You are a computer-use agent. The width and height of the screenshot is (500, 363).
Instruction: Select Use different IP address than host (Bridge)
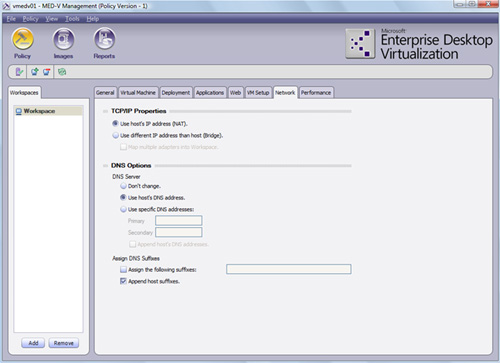tap(115, 135)
